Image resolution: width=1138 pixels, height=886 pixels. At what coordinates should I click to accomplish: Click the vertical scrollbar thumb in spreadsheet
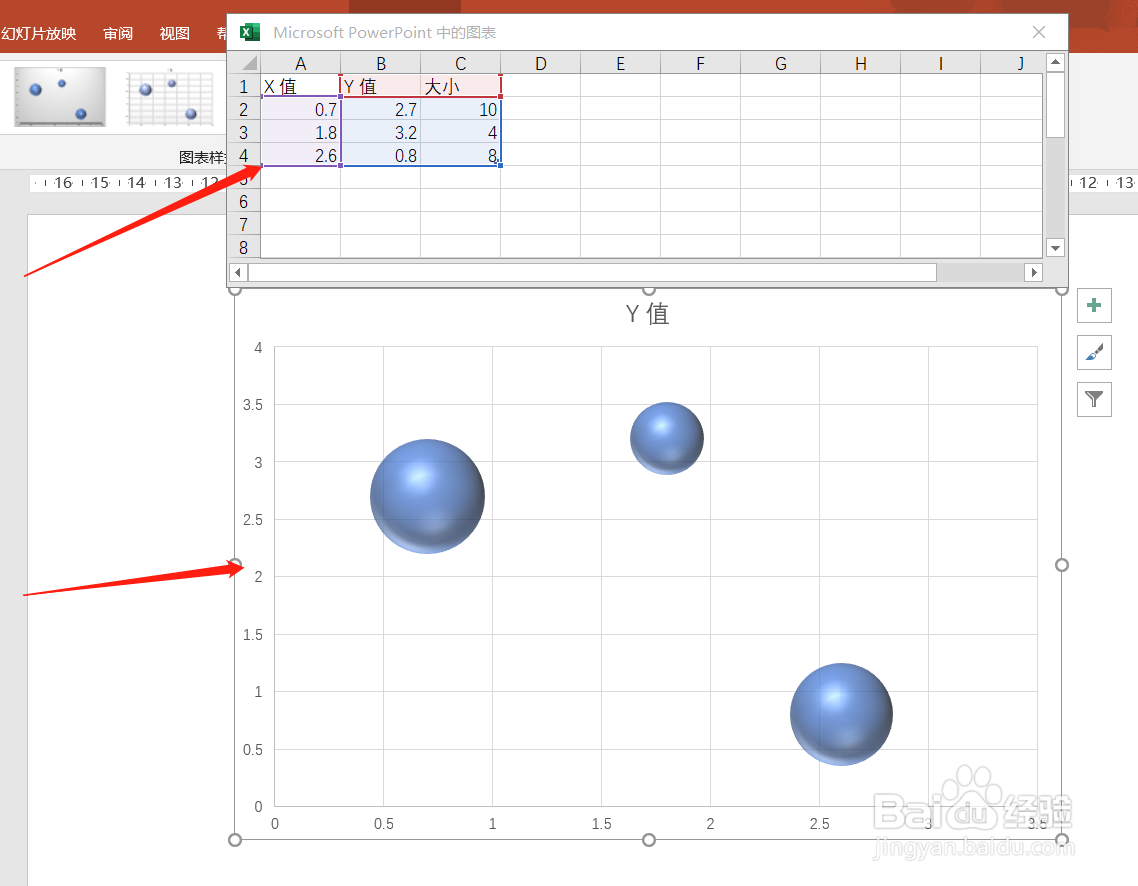(1055, 104)
